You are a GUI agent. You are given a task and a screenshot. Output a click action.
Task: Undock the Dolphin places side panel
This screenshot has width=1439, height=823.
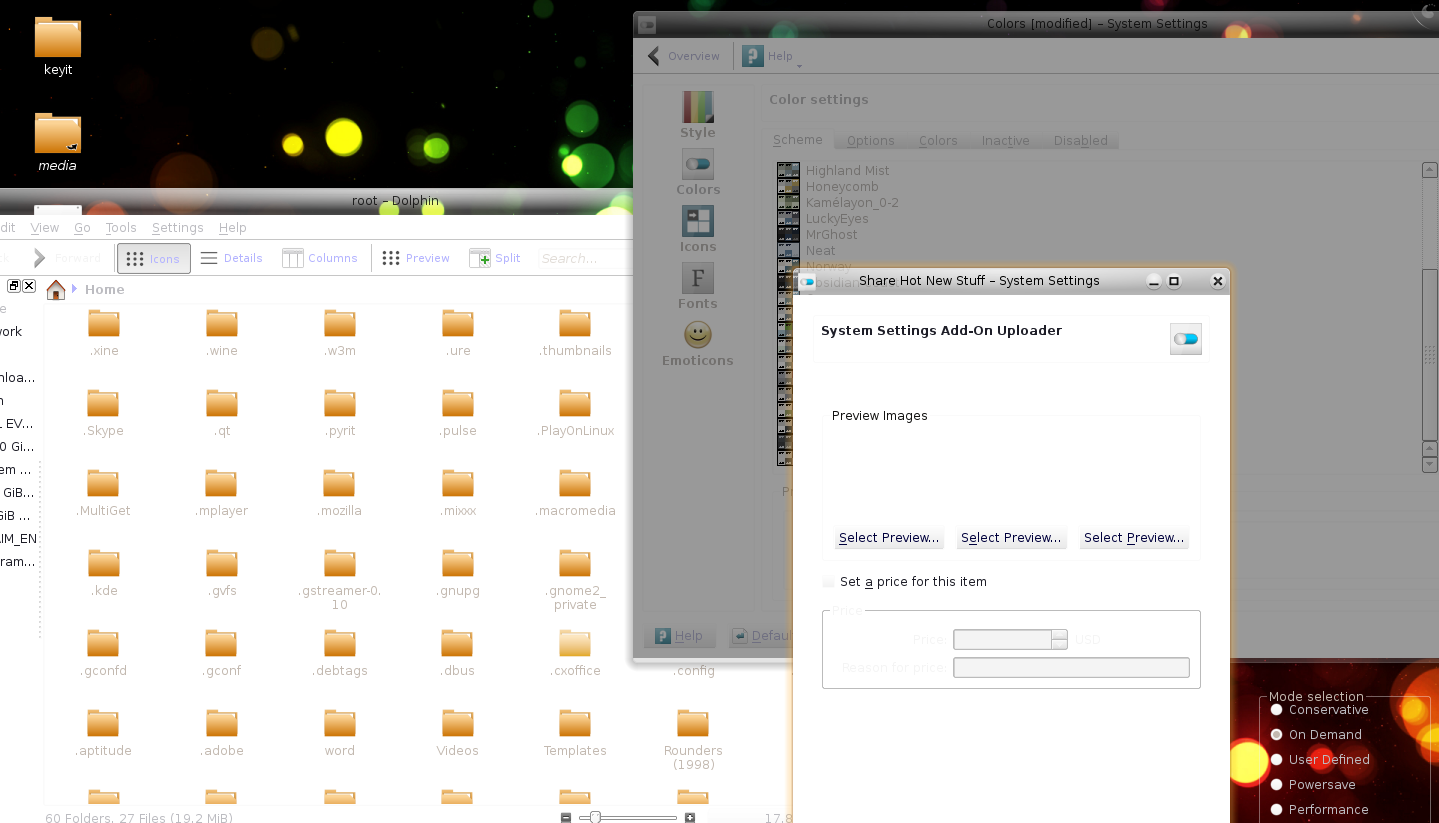click(14, 286)
